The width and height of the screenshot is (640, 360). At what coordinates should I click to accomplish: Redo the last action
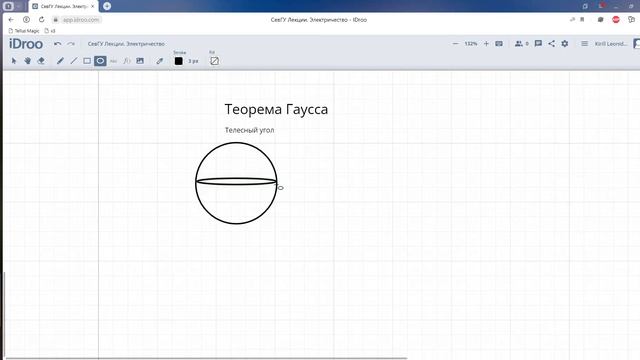[x=71, y=44]
